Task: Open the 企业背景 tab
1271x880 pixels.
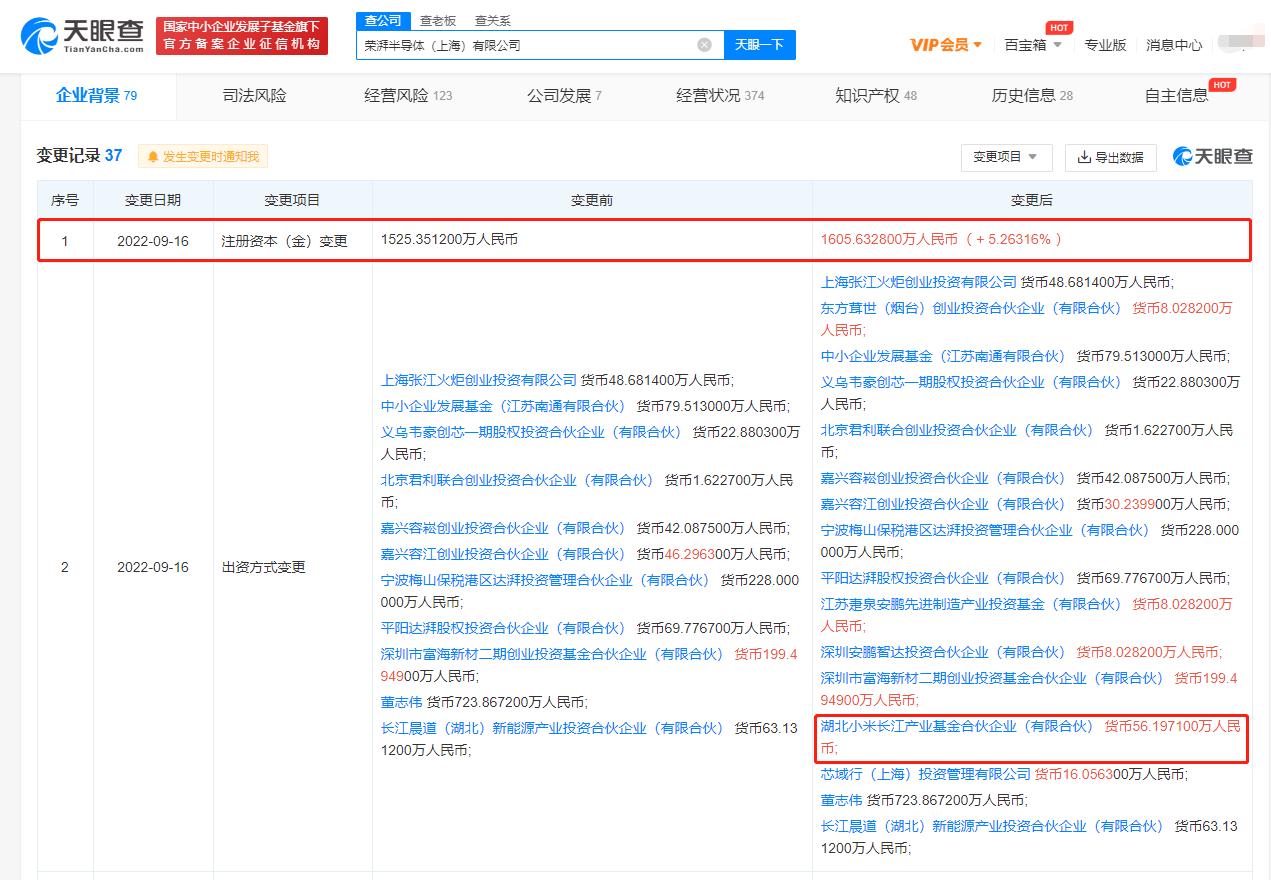Action: coord(97,96)
